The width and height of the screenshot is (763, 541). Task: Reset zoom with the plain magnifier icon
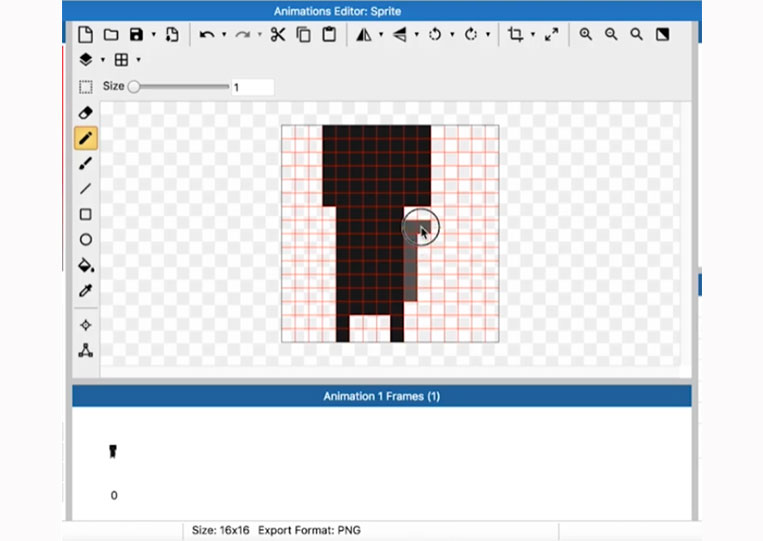636,35
